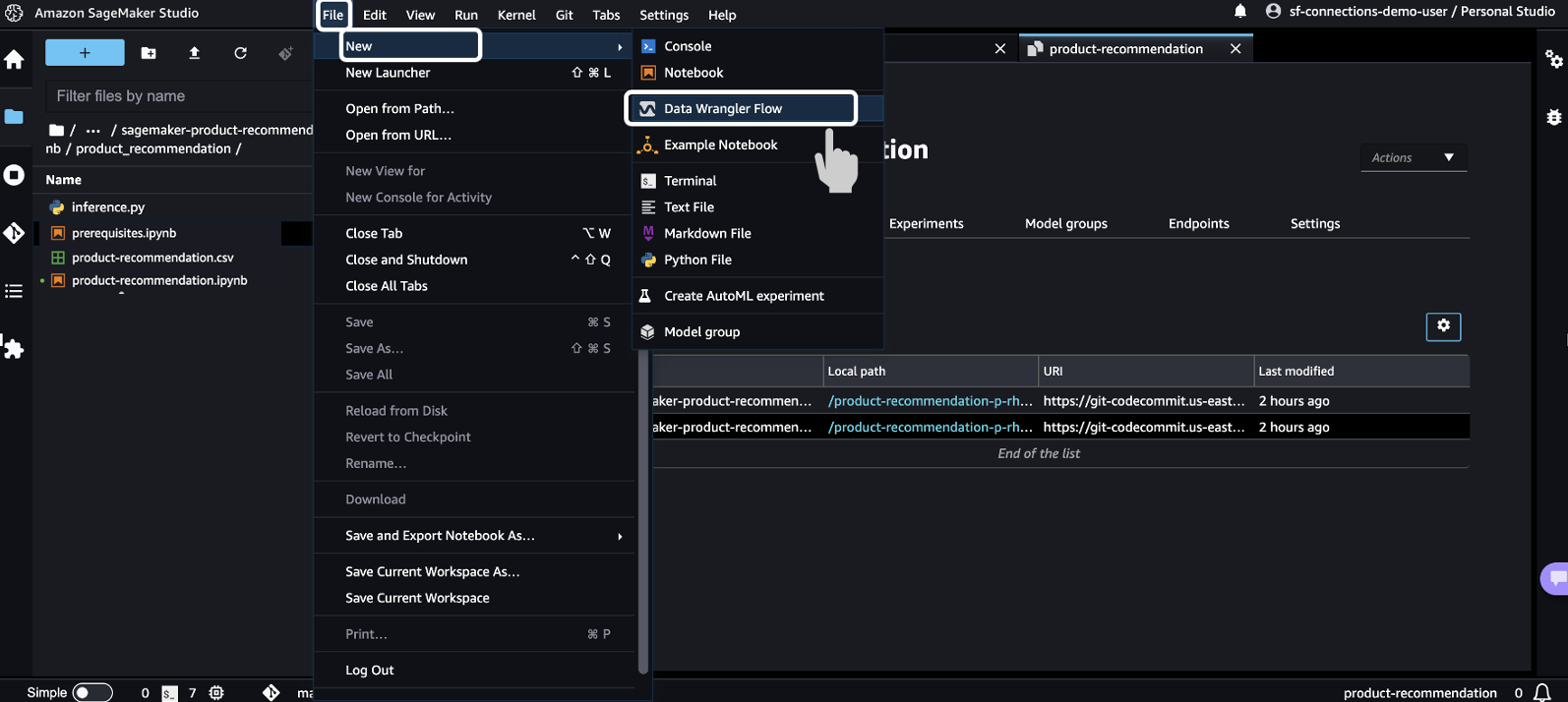Click the Amazon SageMaker Studio logo
Image resolution: width=1568 pixels, height=702 pixels.
[14, 13]
